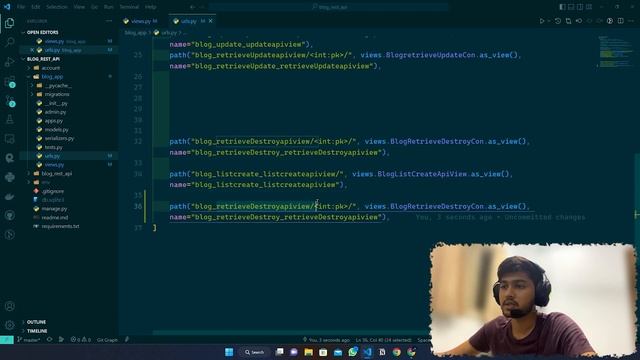The height and width of the screenshot is (360, 640).
Task: Open the Accounts icon
Action: point(9,306)
